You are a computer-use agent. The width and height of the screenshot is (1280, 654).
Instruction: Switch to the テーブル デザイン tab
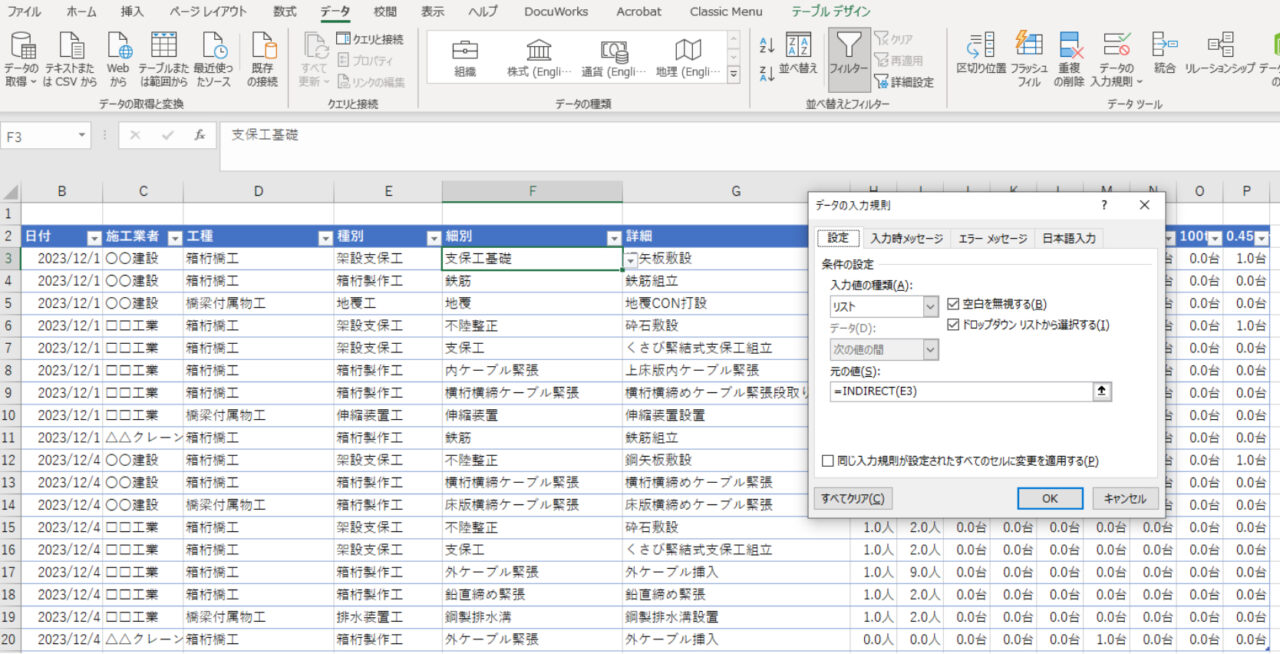[x=831, y=11]
